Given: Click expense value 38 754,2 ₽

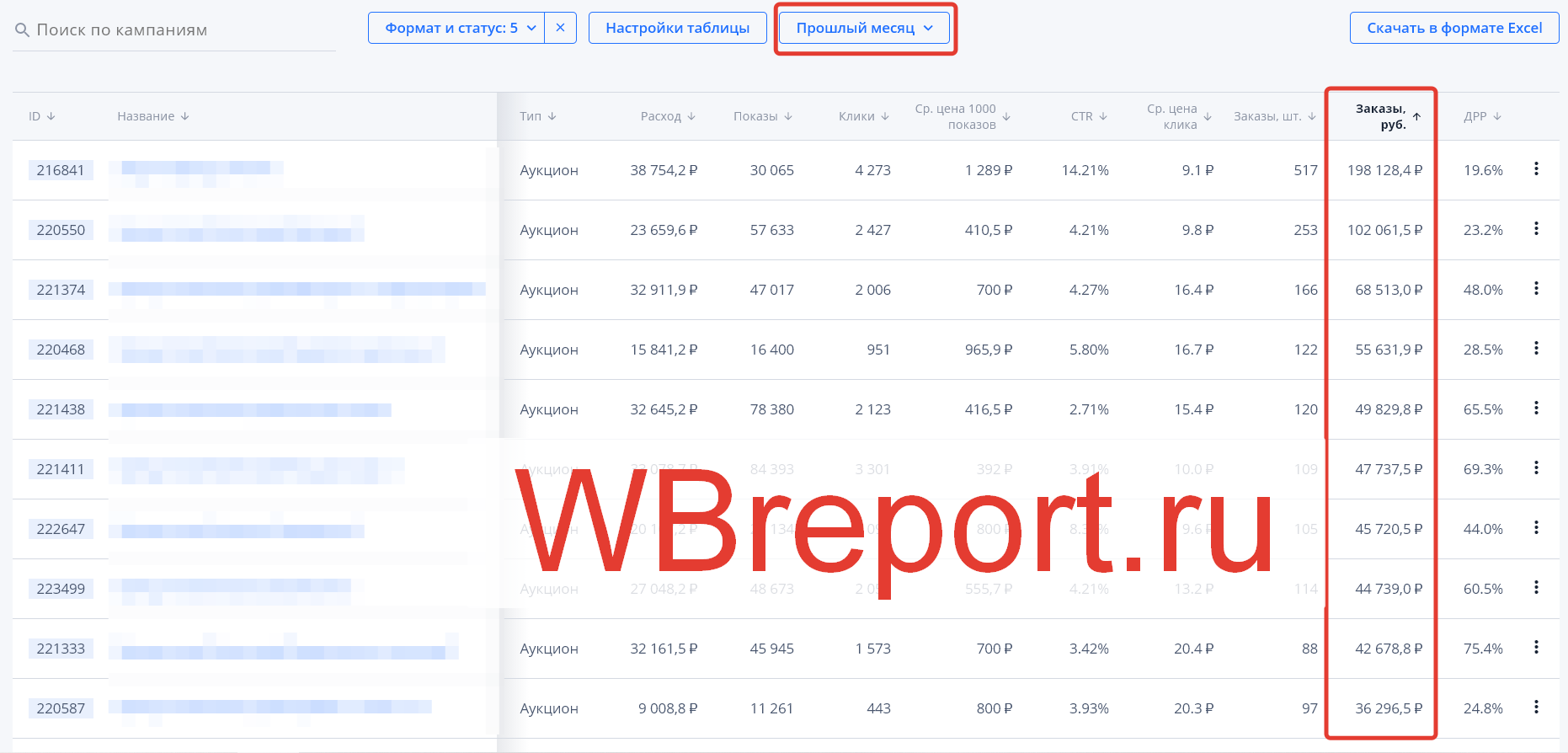Looking at the screenshot, I should click(x=664, y=170).
